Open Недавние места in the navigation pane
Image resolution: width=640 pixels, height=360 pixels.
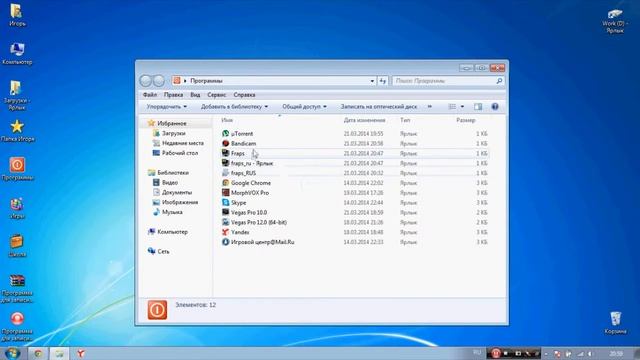point(182,143)
